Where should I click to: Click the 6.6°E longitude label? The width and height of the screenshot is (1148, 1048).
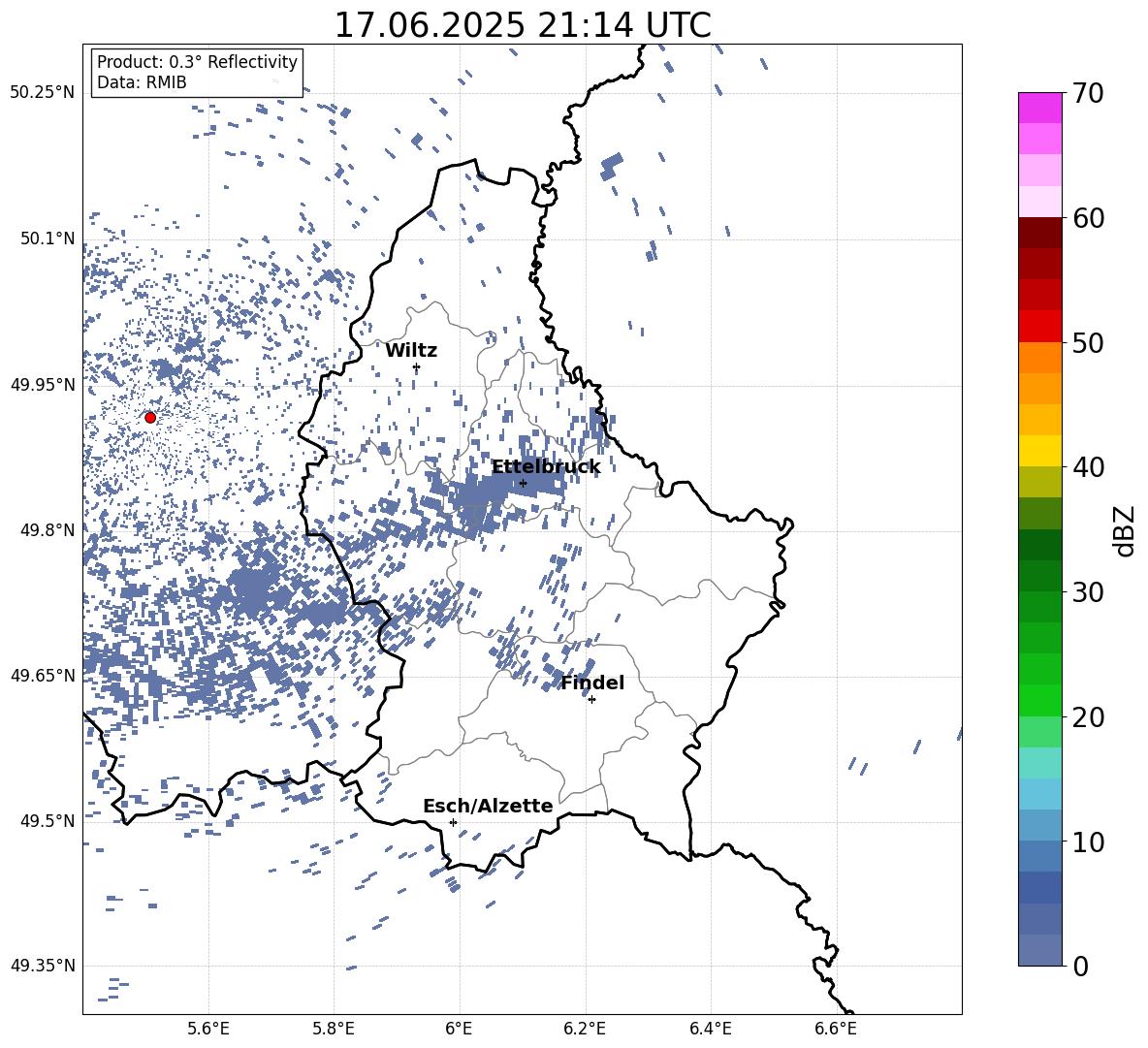836,1029
